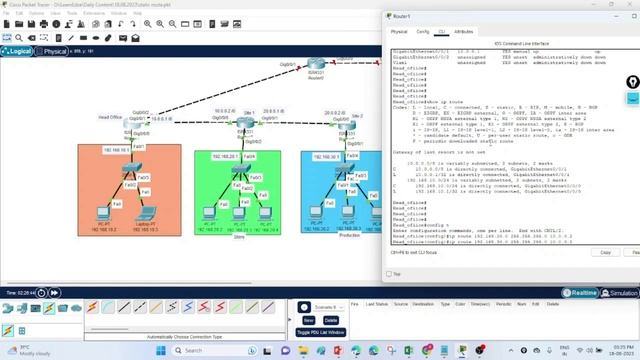Expand the PDU list panel arrow

click(x=290, y=320)
